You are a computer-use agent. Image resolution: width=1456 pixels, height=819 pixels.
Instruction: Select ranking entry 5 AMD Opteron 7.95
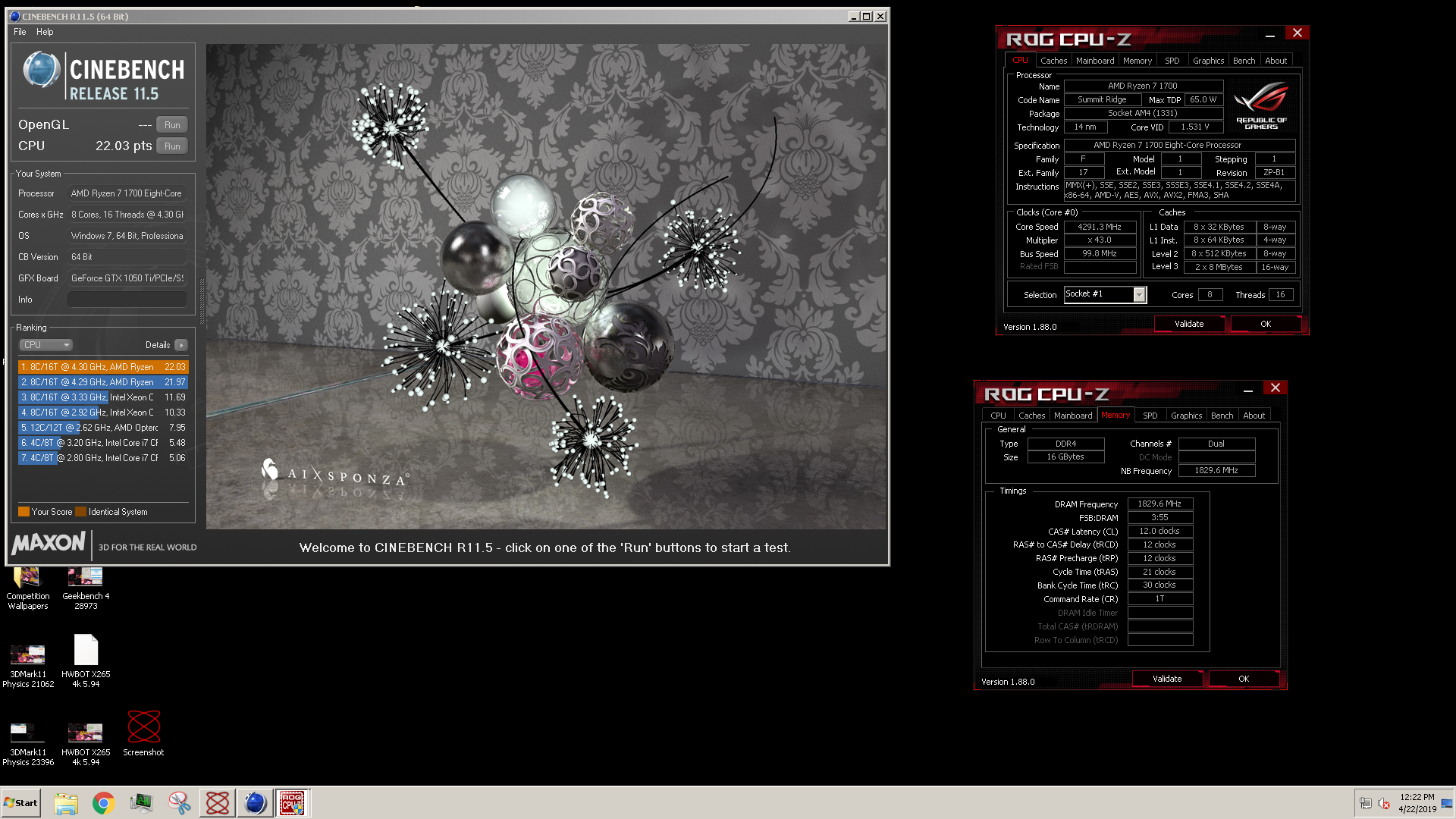pos(103,428)
